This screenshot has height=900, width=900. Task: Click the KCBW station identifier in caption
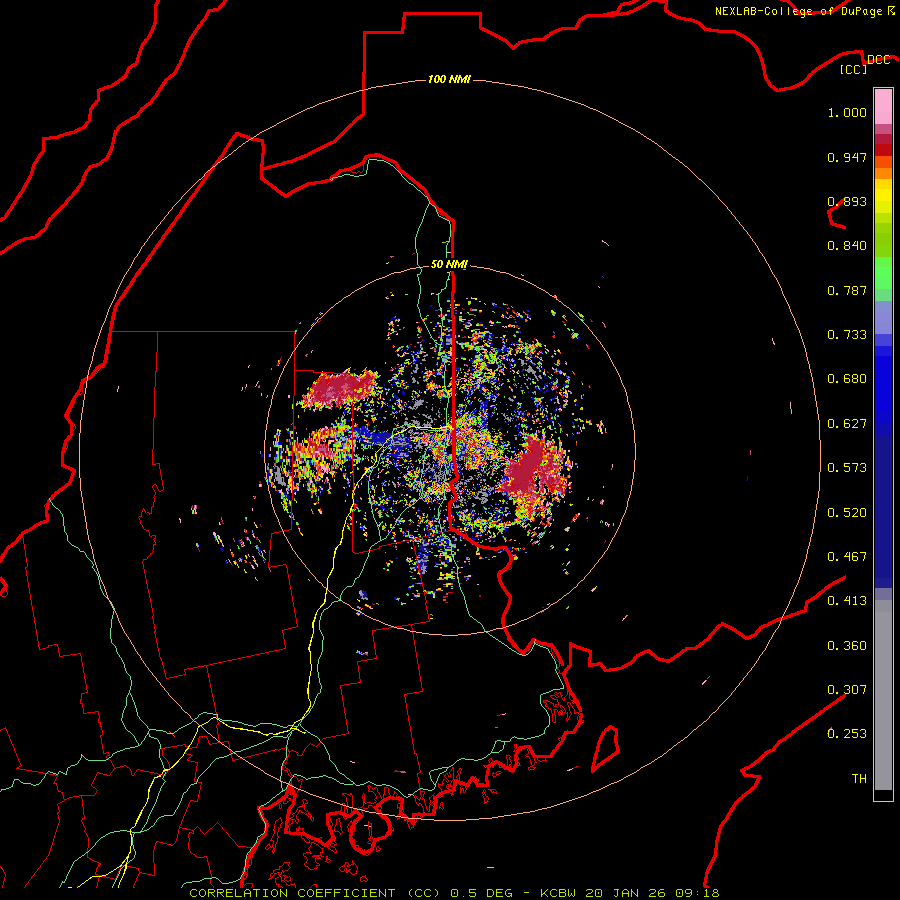coord(560,893)
